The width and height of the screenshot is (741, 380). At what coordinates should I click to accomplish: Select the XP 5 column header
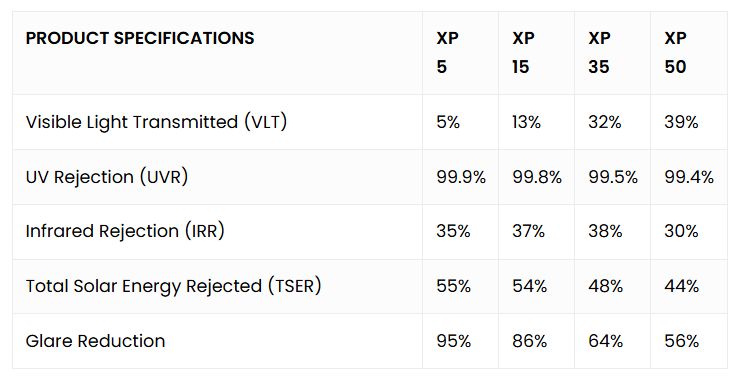tap(447, 52)
